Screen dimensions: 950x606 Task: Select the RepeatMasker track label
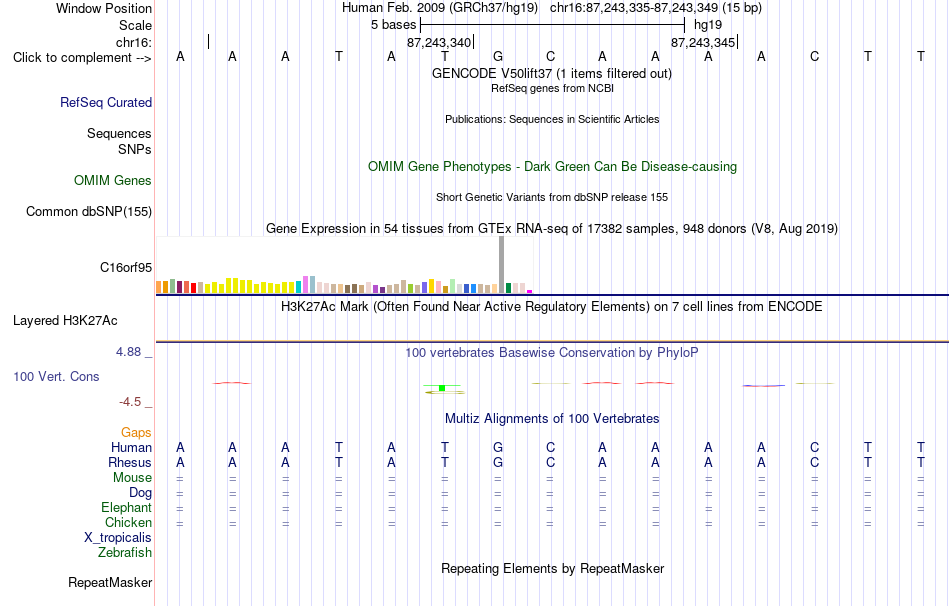coord(110,582)
